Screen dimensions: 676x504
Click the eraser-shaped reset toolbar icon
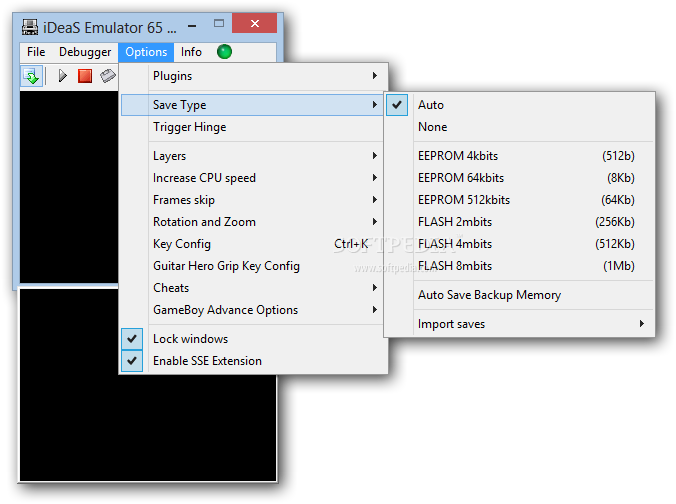click(108, 76)
